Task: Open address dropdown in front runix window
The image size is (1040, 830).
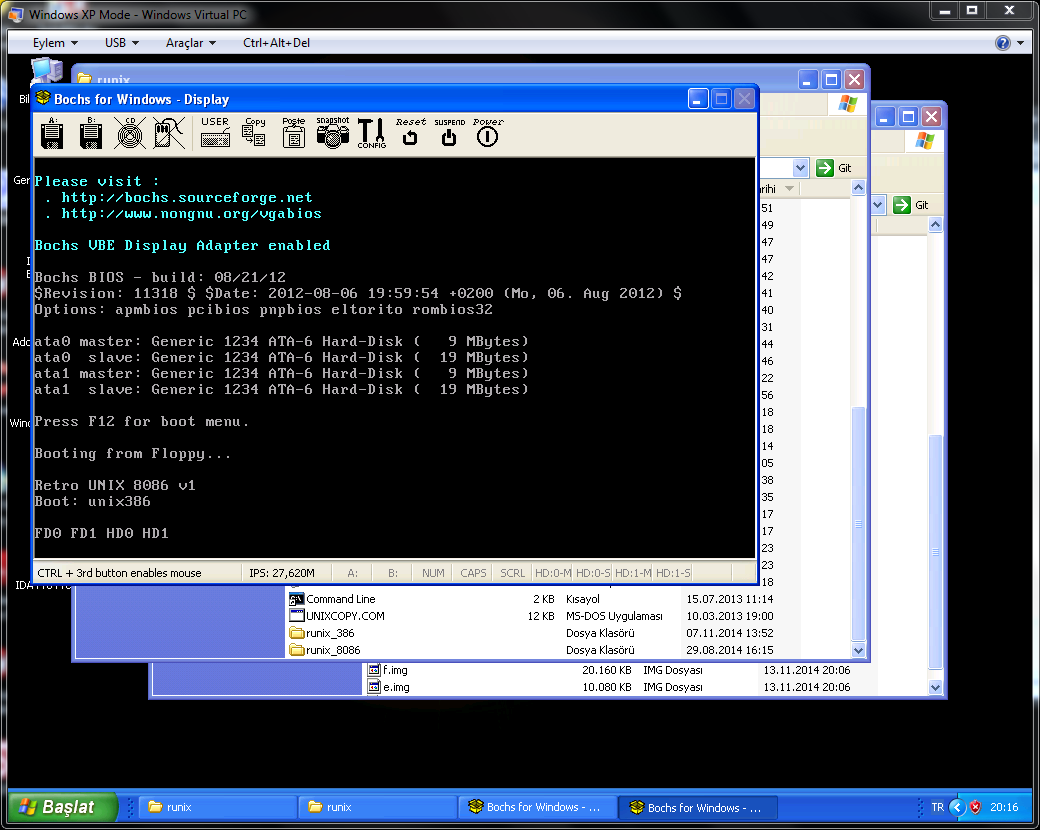Action: tap(801, 168)
